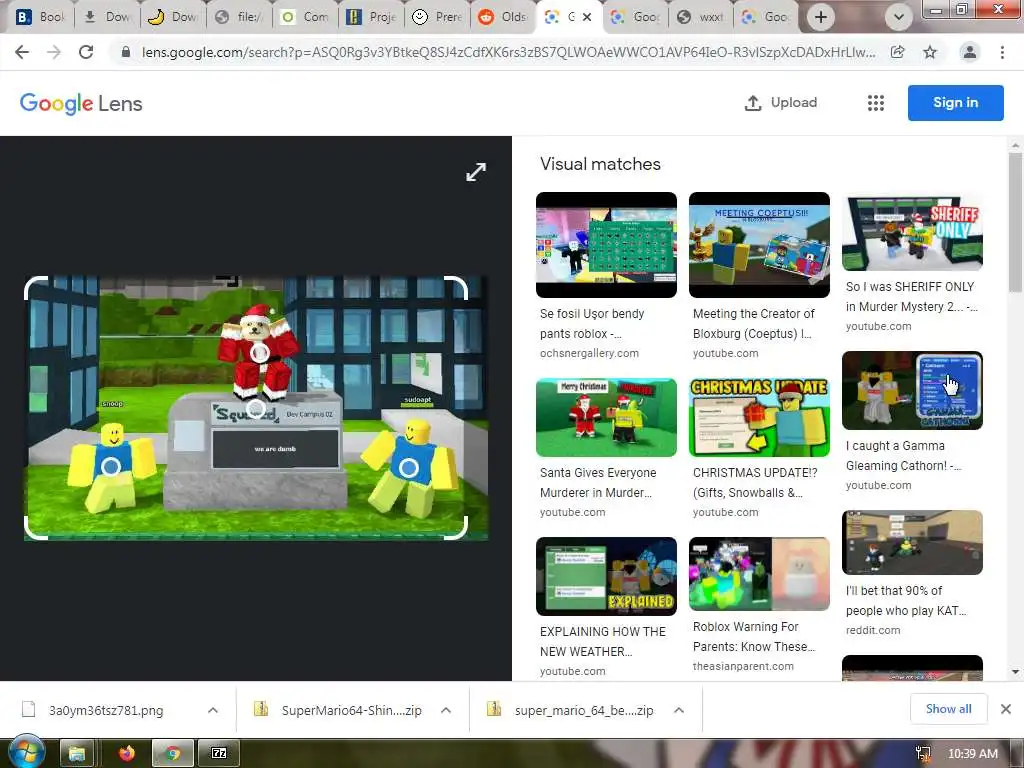Launch Firefox from the taskbar
Viewport: 1024px width, 768px height.
[x=126, y=754]
